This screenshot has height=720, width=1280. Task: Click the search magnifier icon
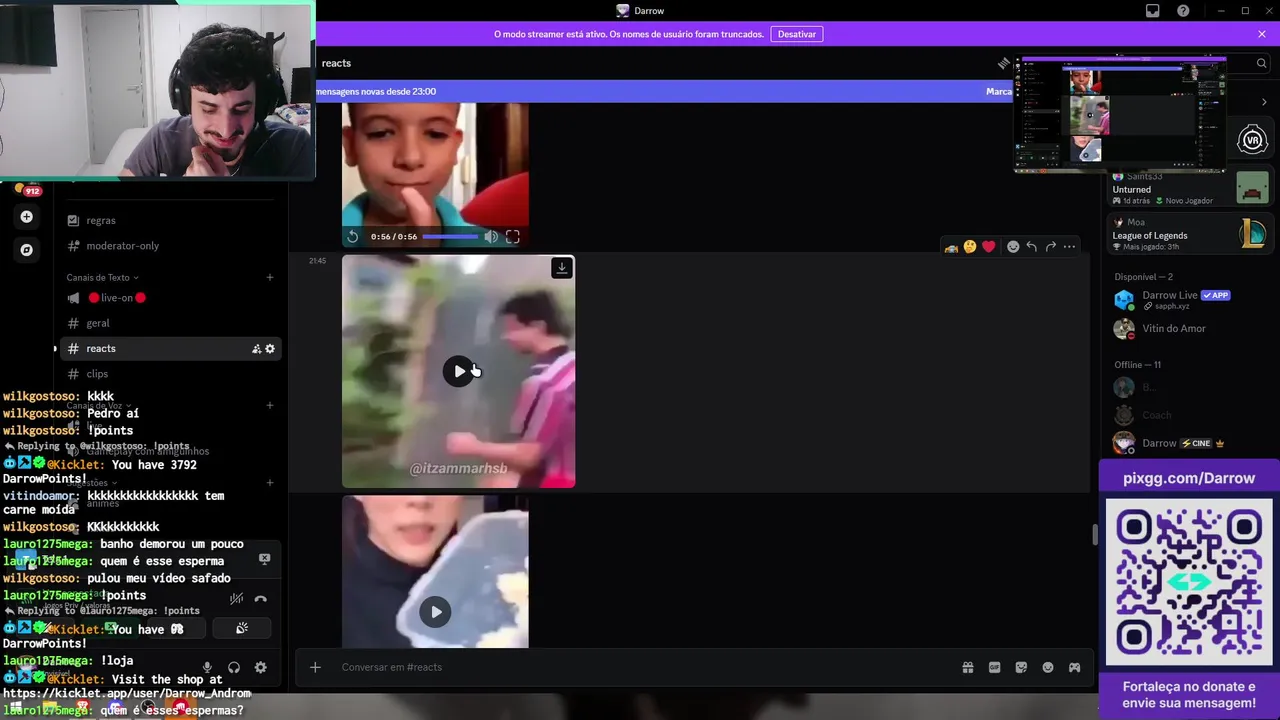[1262, 63]
